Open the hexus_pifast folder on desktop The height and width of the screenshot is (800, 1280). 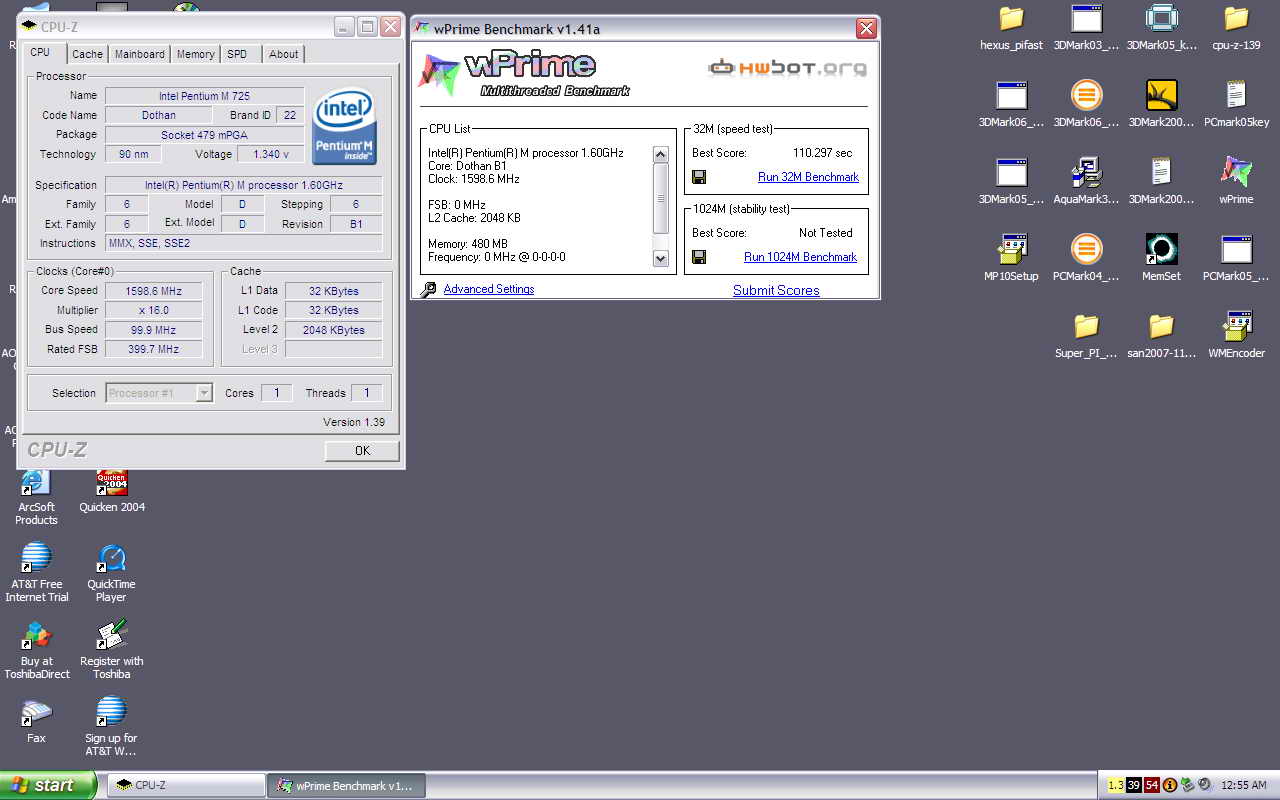[x=1011, y=27]
